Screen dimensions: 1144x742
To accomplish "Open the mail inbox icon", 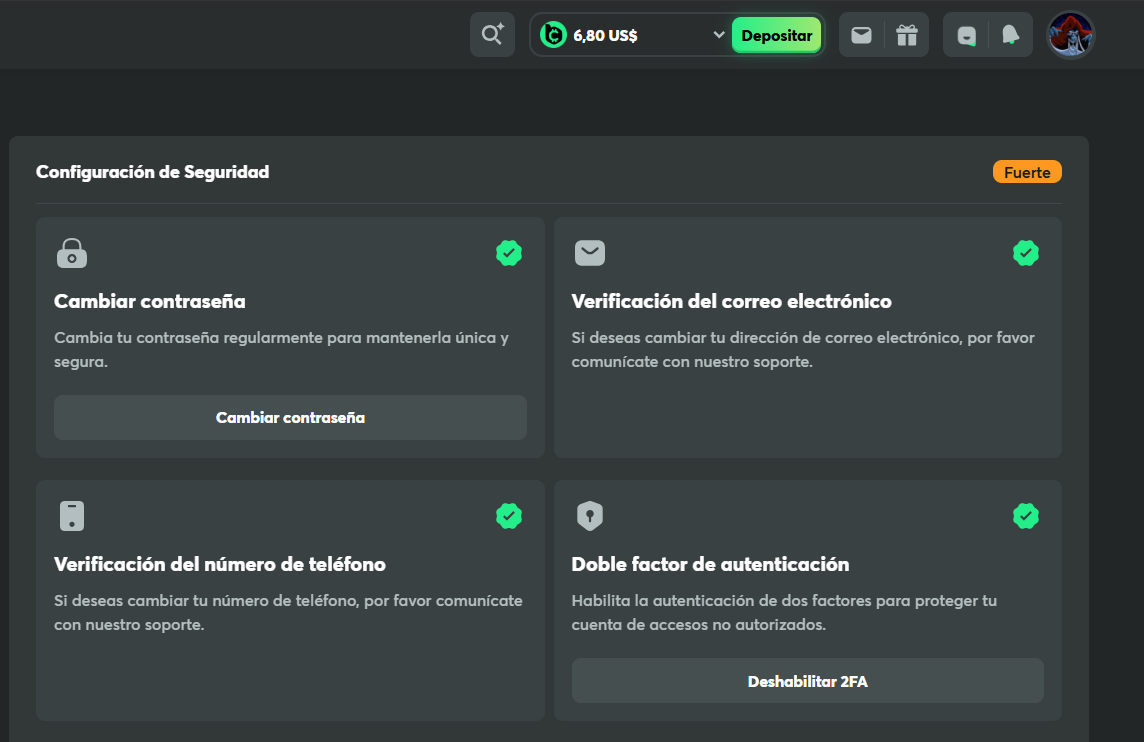I will point(861,35).
